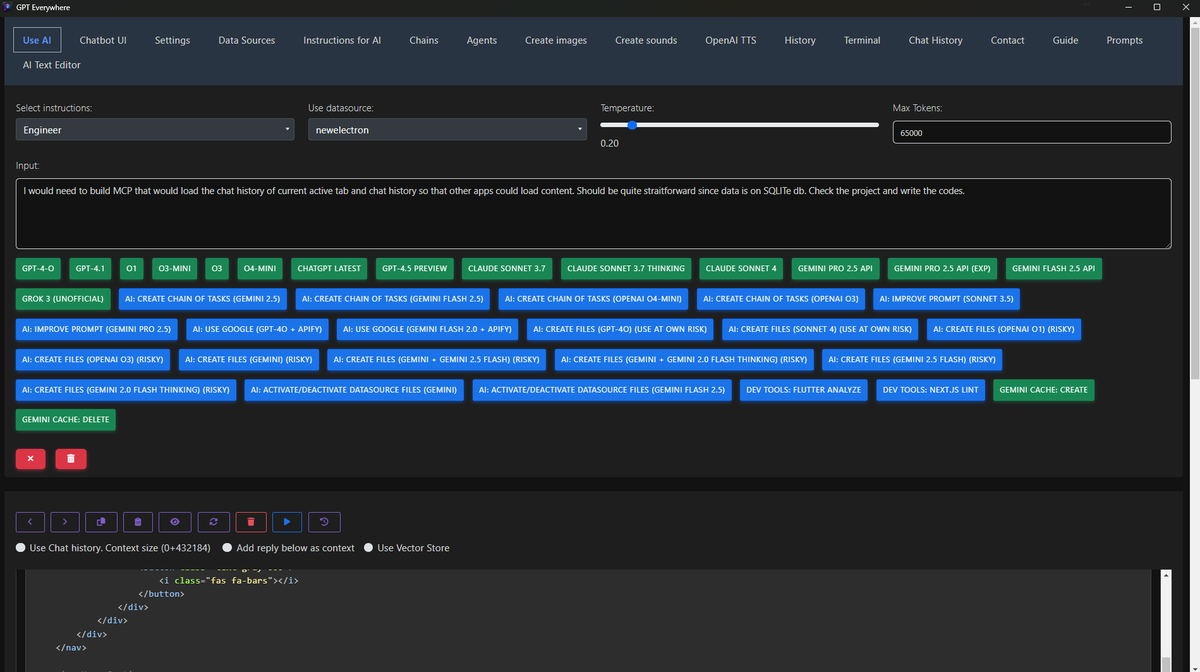Click the code panel scrollbar up arrow

[x=1165, y=575]
